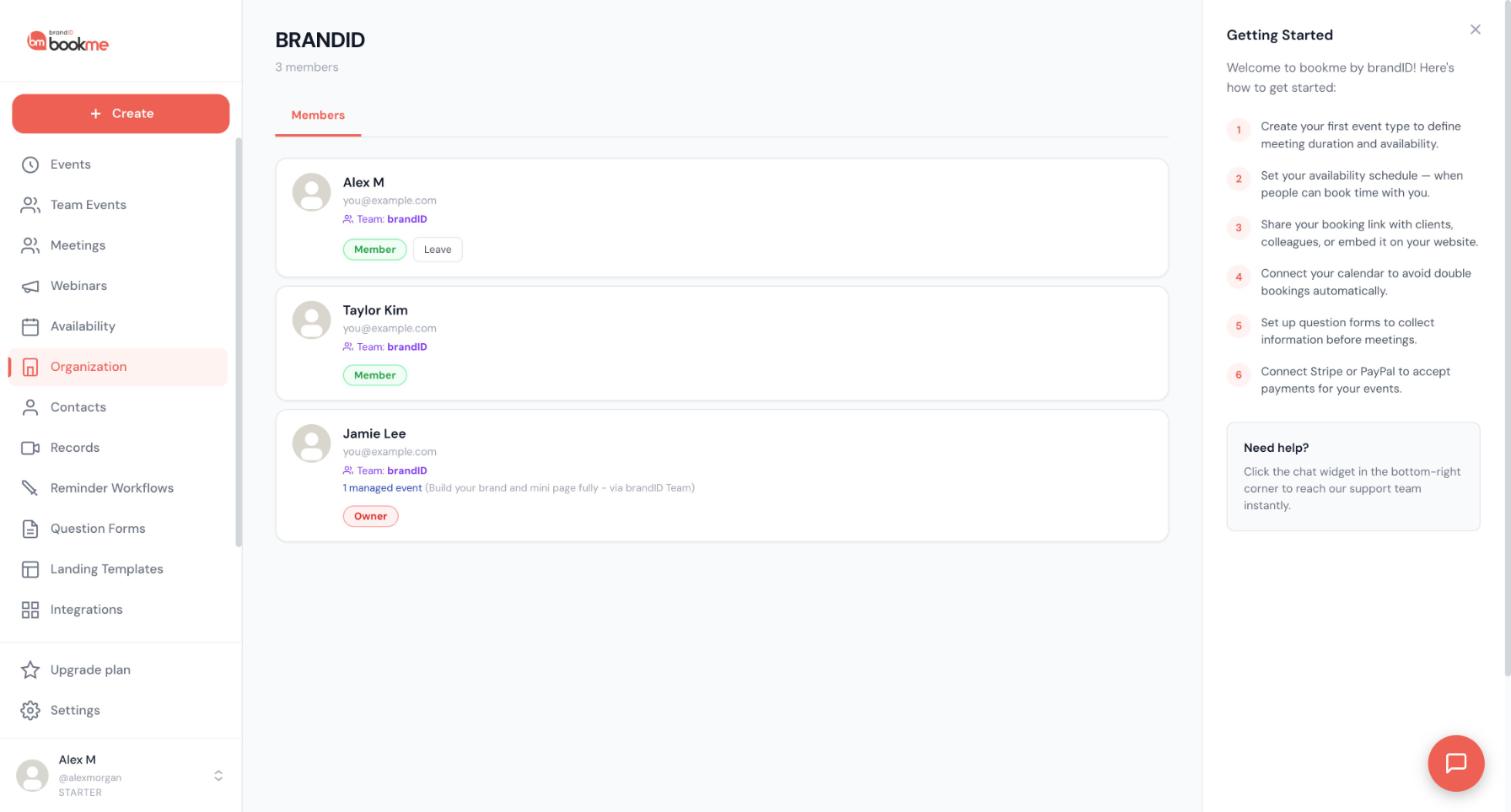Open Team Events people icon
The width and height of the screenshot is (1511, 812).
[x=30, y=205]
